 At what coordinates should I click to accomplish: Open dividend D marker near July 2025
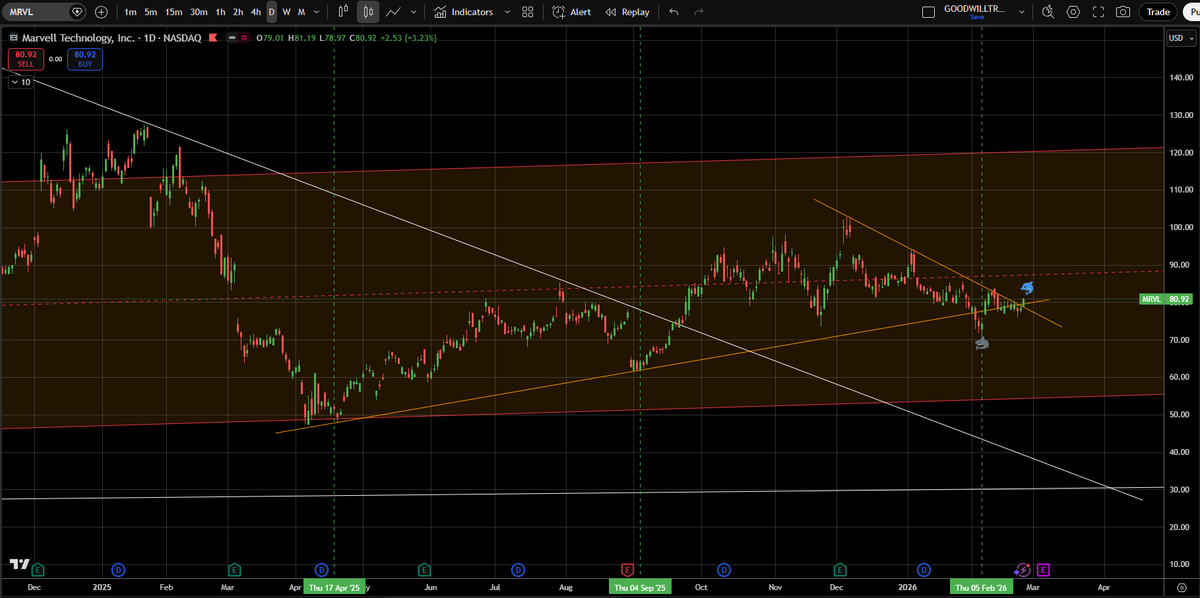(518, 569)
